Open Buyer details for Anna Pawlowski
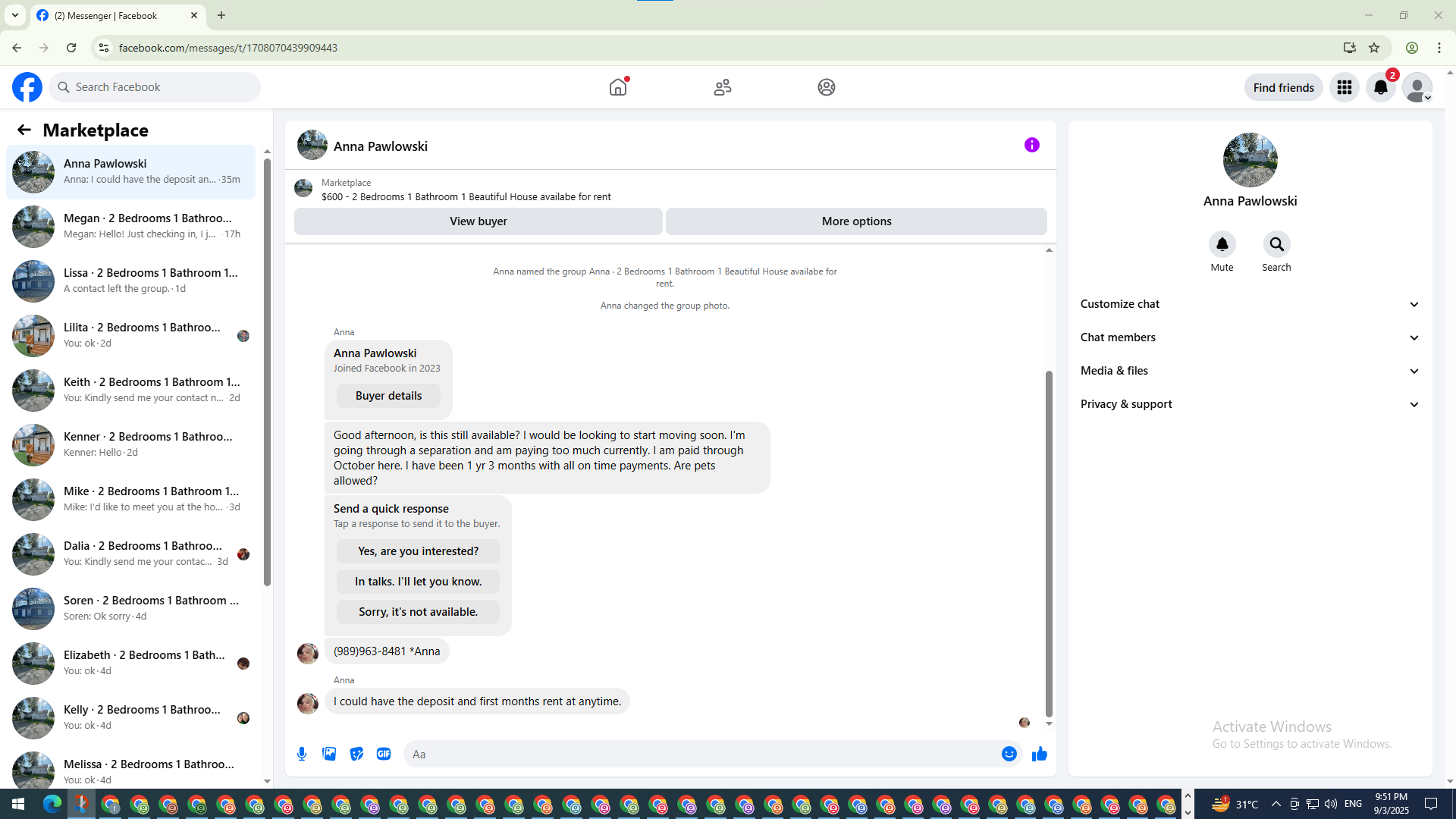The height and width of the screenshot is (819, 1456). 388,396
